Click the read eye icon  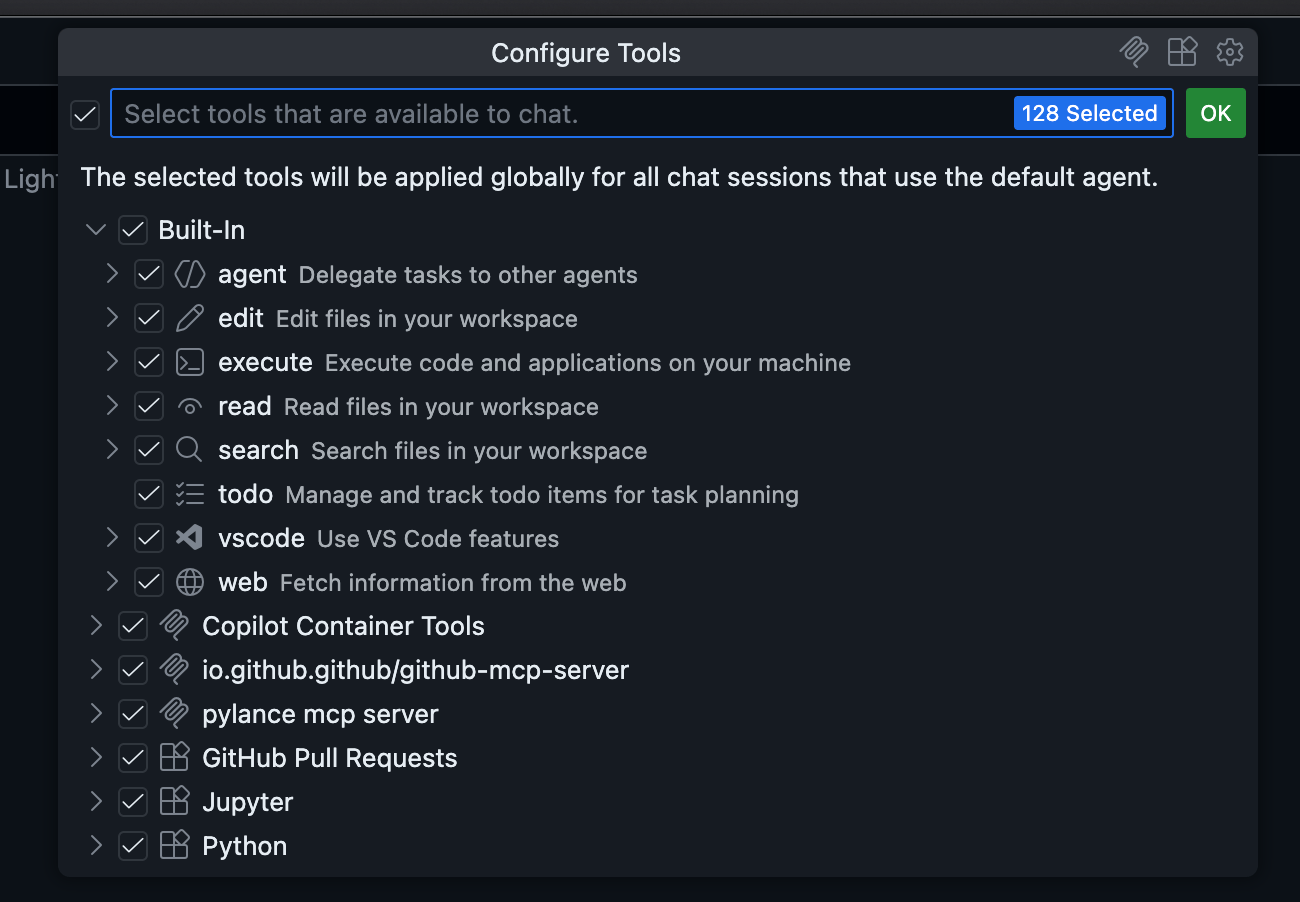[189, 406]
